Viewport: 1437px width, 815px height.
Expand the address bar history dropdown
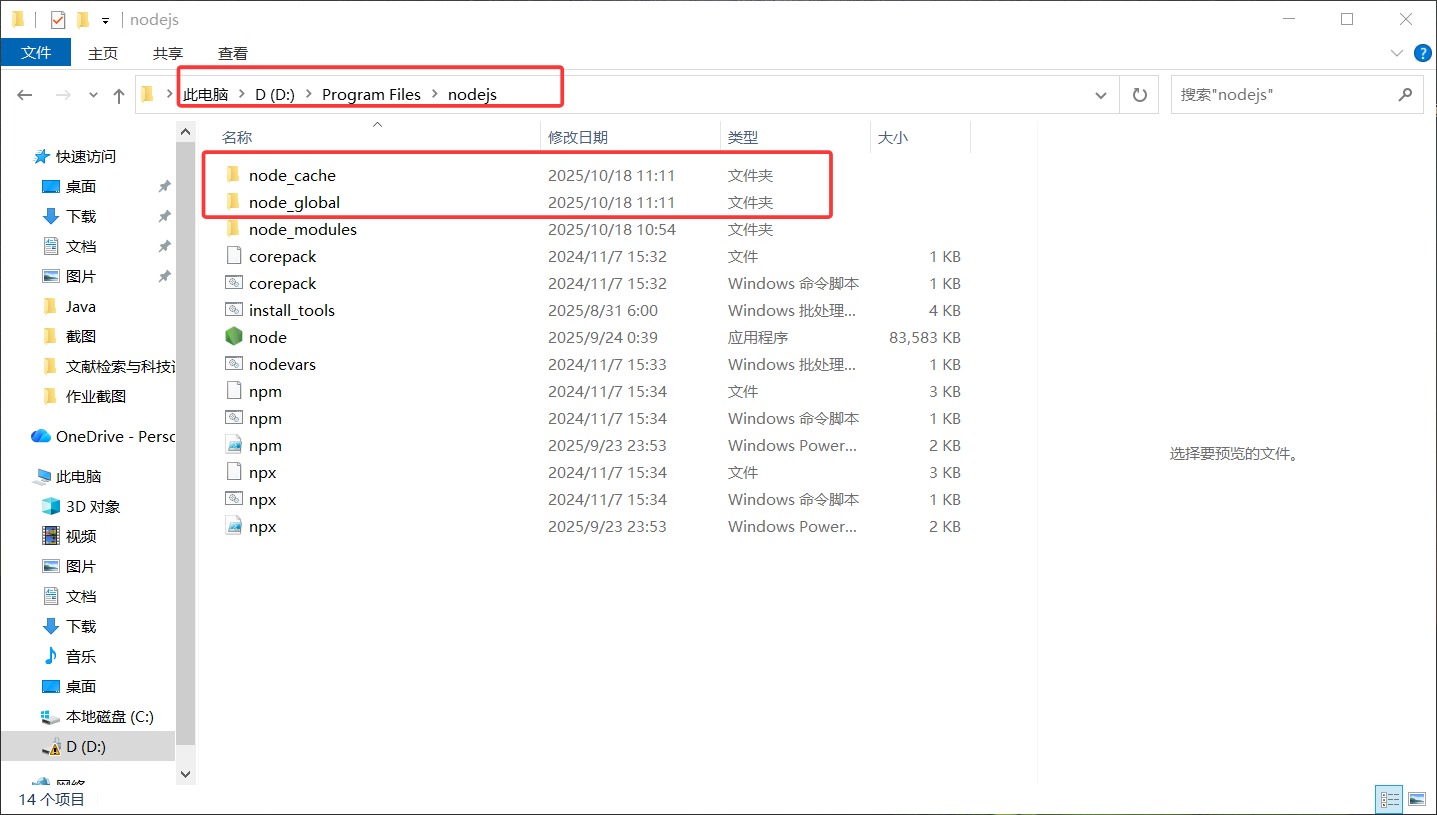coord(1101,95)
